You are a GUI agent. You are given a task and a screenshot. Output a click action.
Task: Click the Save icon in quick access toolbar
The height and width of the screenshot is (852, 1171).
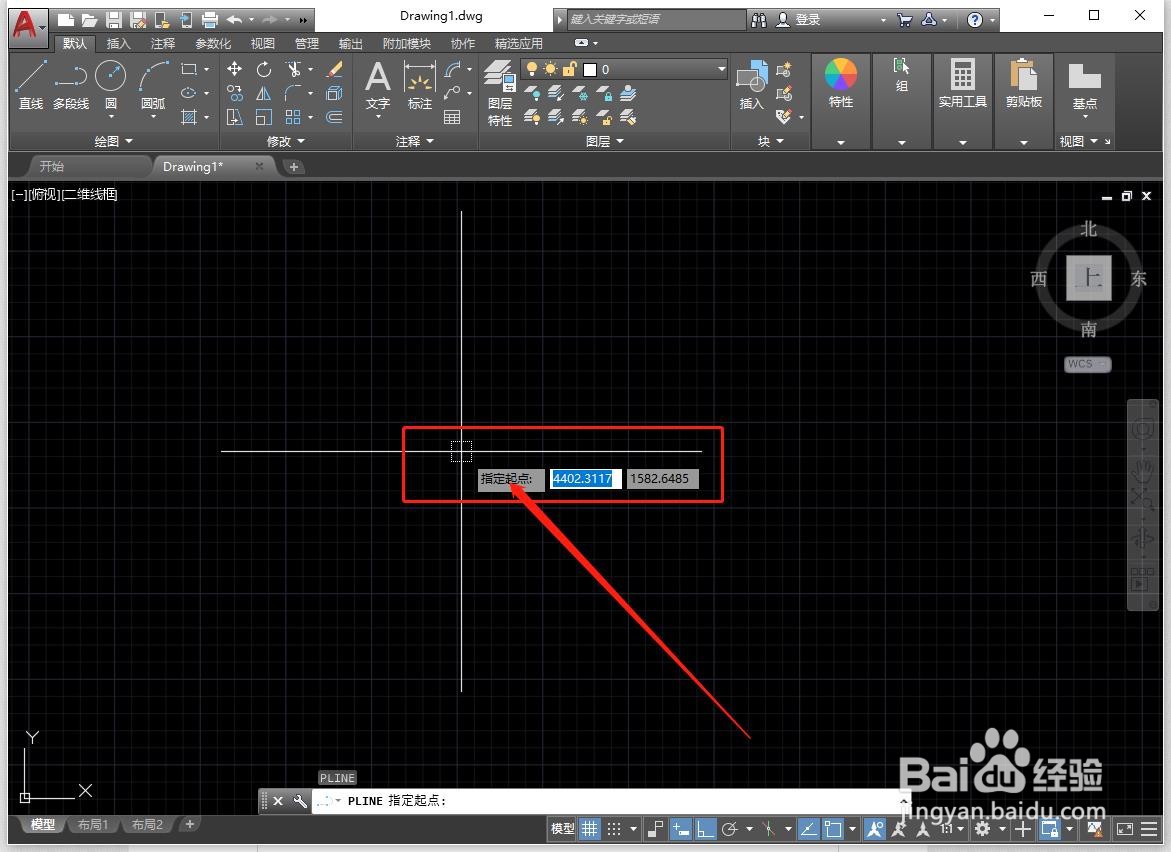tap(113, 19)
